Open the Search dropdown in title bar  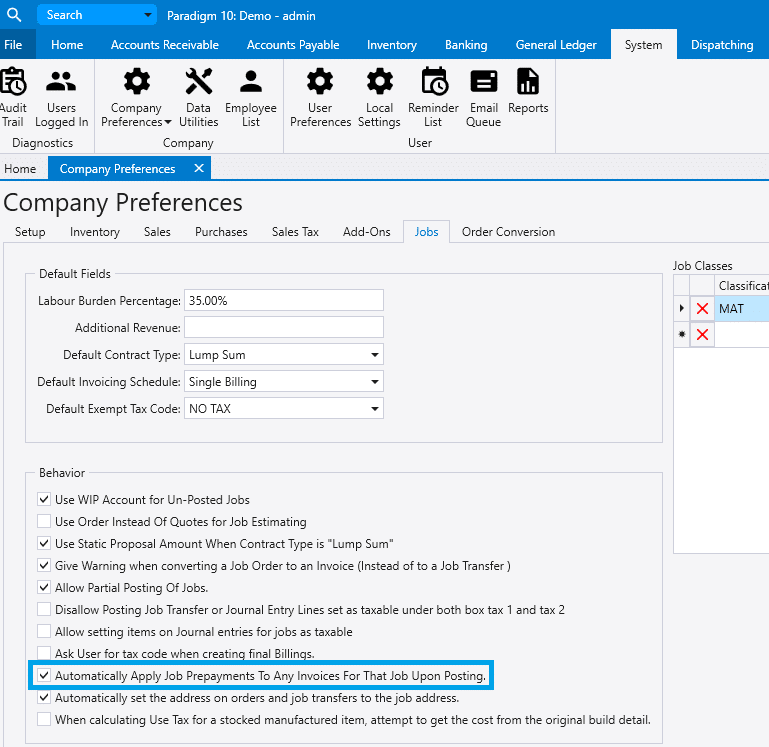click(149, 15)
